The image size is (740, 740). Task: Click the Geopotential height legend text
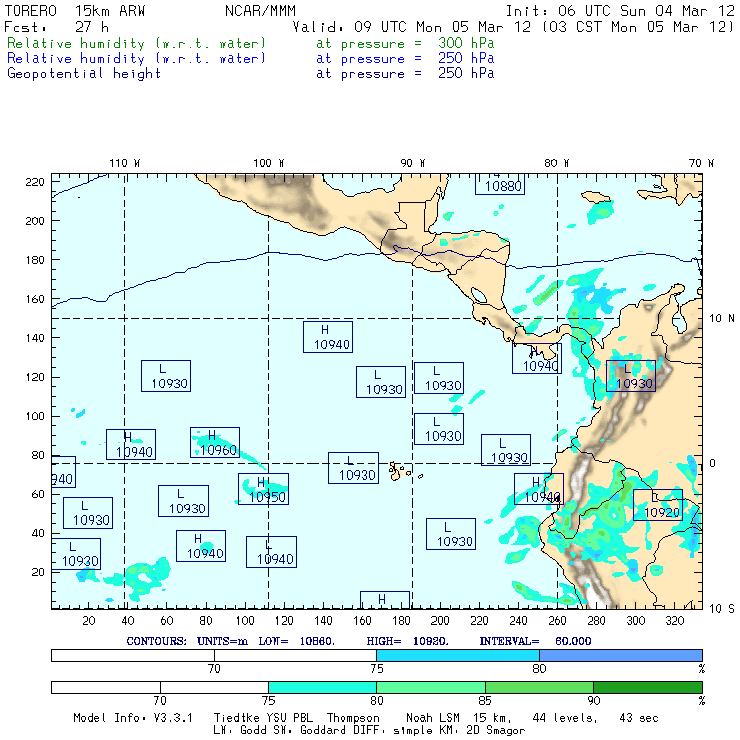click(x=84, y=73)
